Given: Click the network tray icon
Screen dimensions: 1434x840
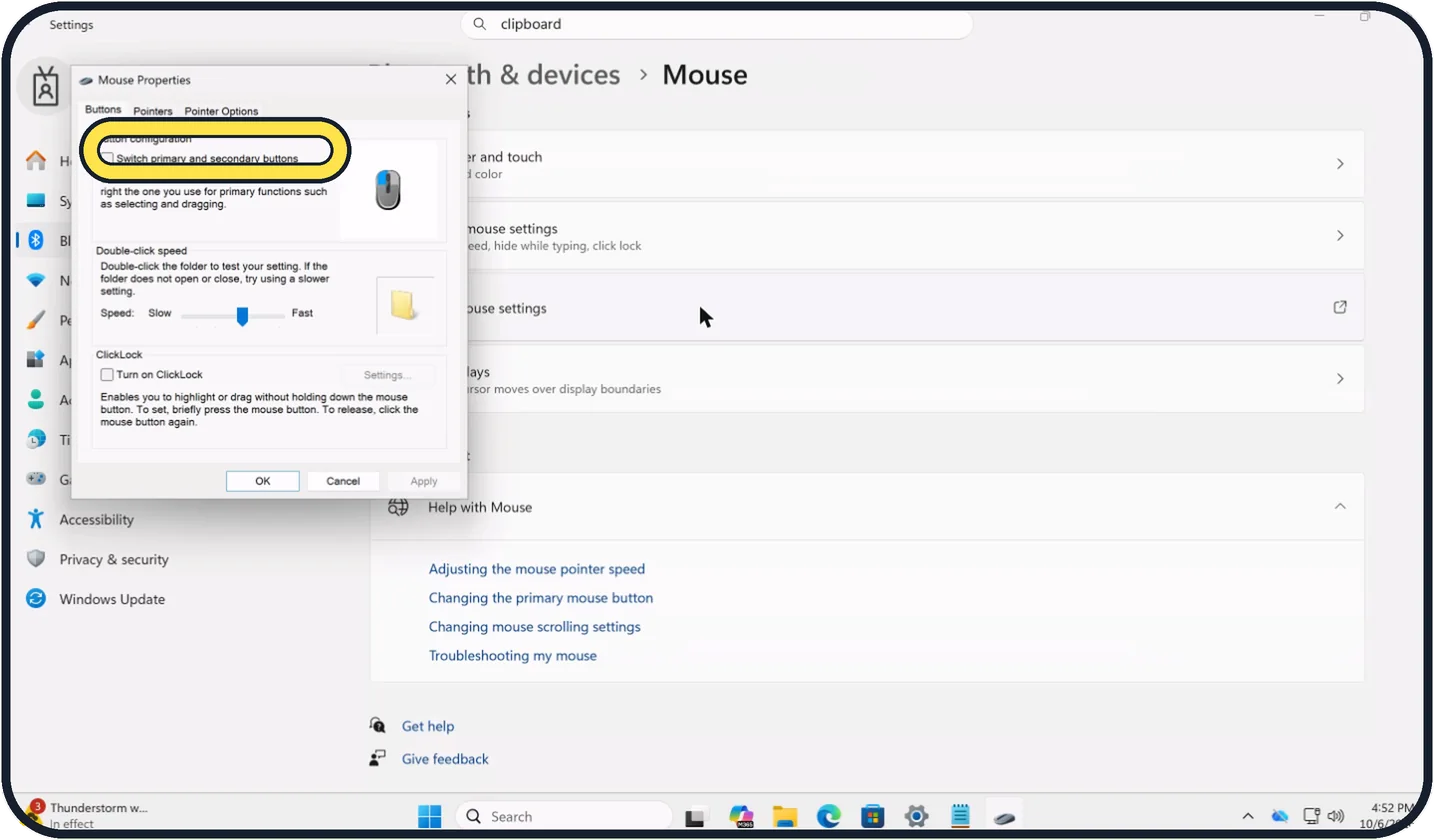Looking at the screenshot, I should (x=1312, y=816).
